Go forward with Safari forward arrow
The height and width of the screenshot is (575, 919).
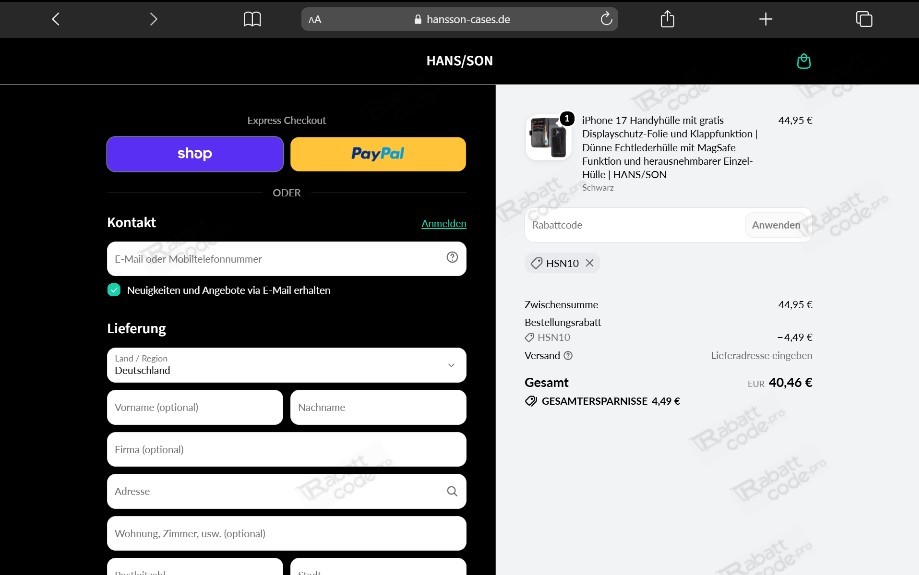tap(154, 19)
